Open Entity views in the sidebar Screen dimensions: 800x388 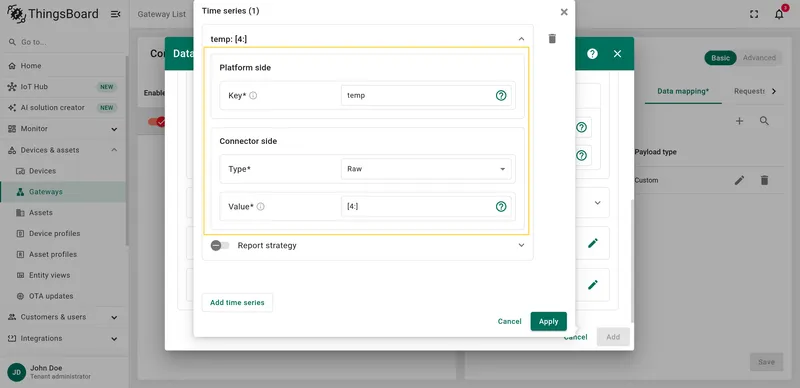tap(63, 275)
